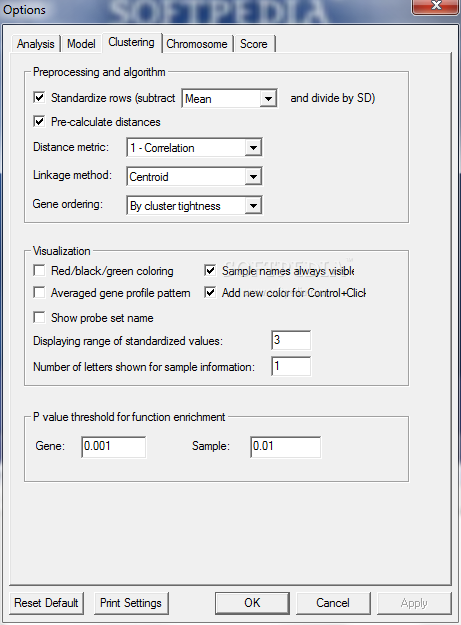Toggle Standardize rows checkbox
This screenshot has width=461, height=625.
click(39, 97)
